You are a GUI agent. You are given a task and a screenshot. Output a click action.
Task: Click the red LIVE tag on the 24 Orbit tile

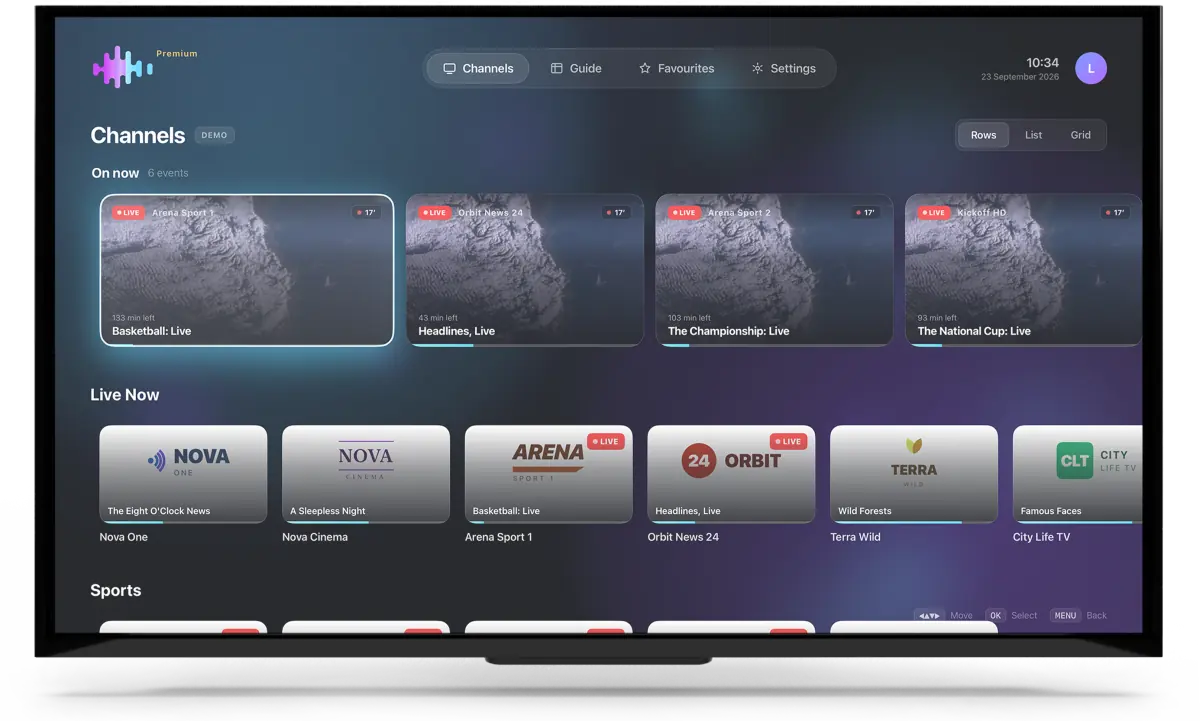coord(788,441)
